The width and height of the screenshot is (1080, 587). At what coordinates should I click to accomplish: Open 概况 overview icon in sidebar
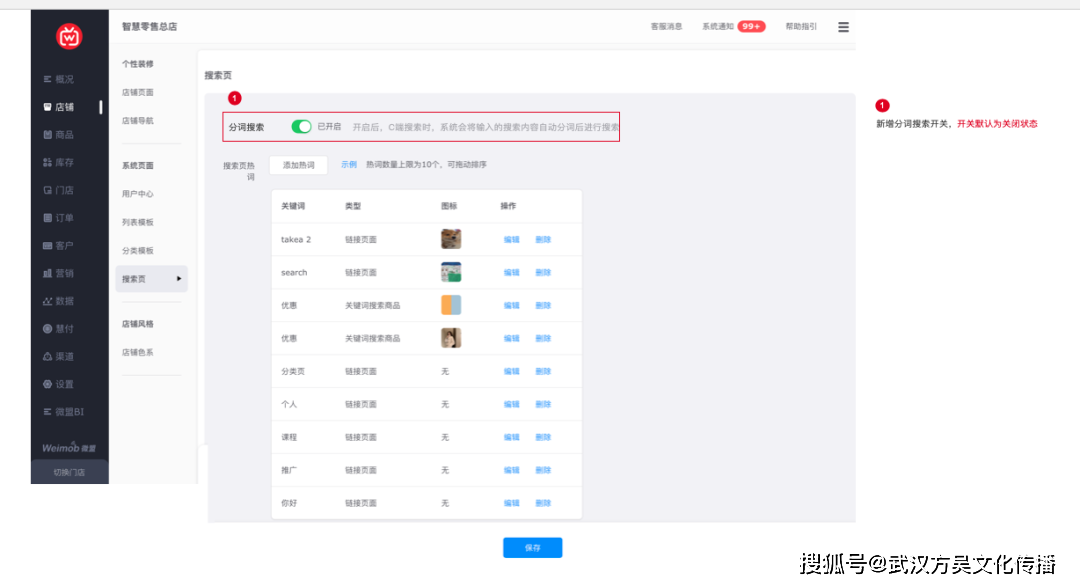pos(48,79)
